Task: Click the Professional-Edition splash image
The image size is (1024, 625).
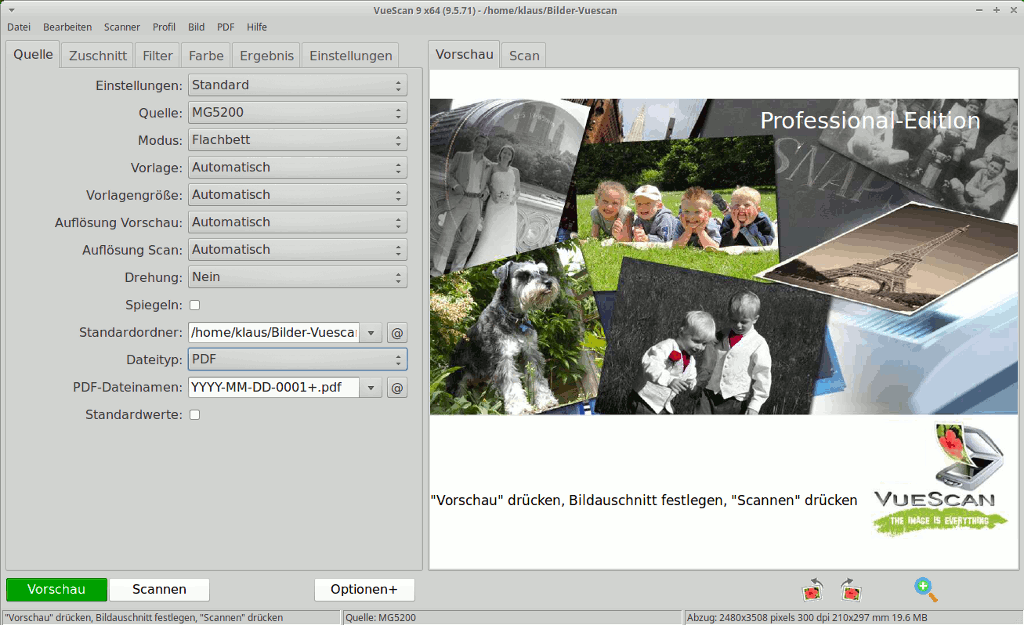Action: tap(724, 257)
